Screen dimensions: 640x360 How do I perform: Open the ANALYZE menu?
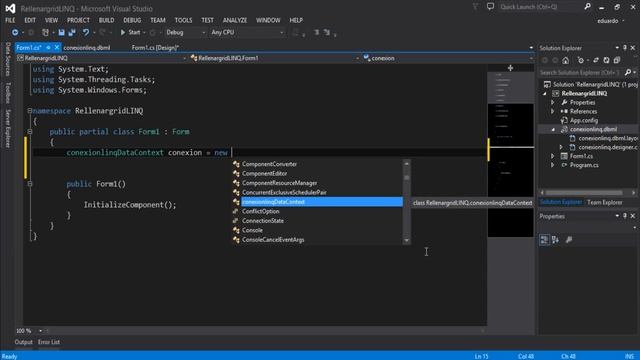235,20
